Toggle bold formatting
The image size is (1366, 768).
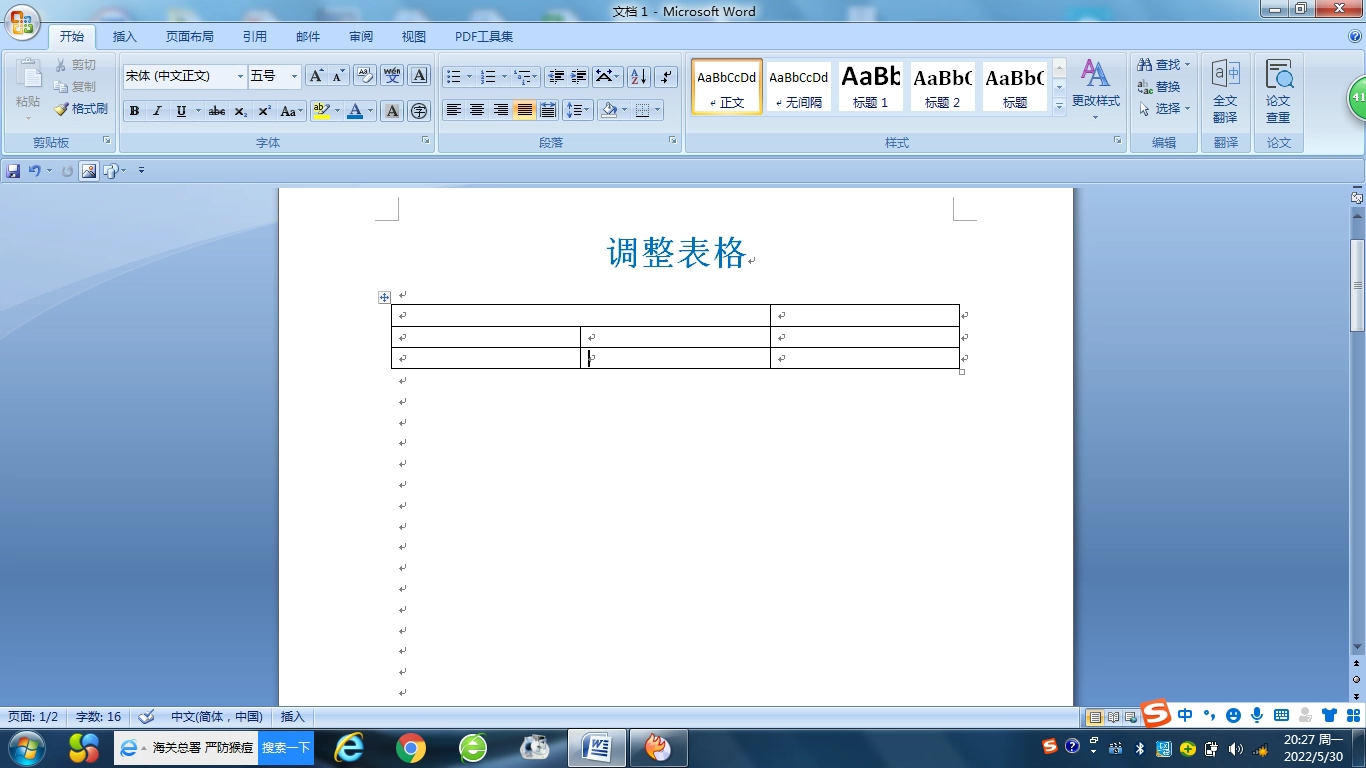(134, 111)
